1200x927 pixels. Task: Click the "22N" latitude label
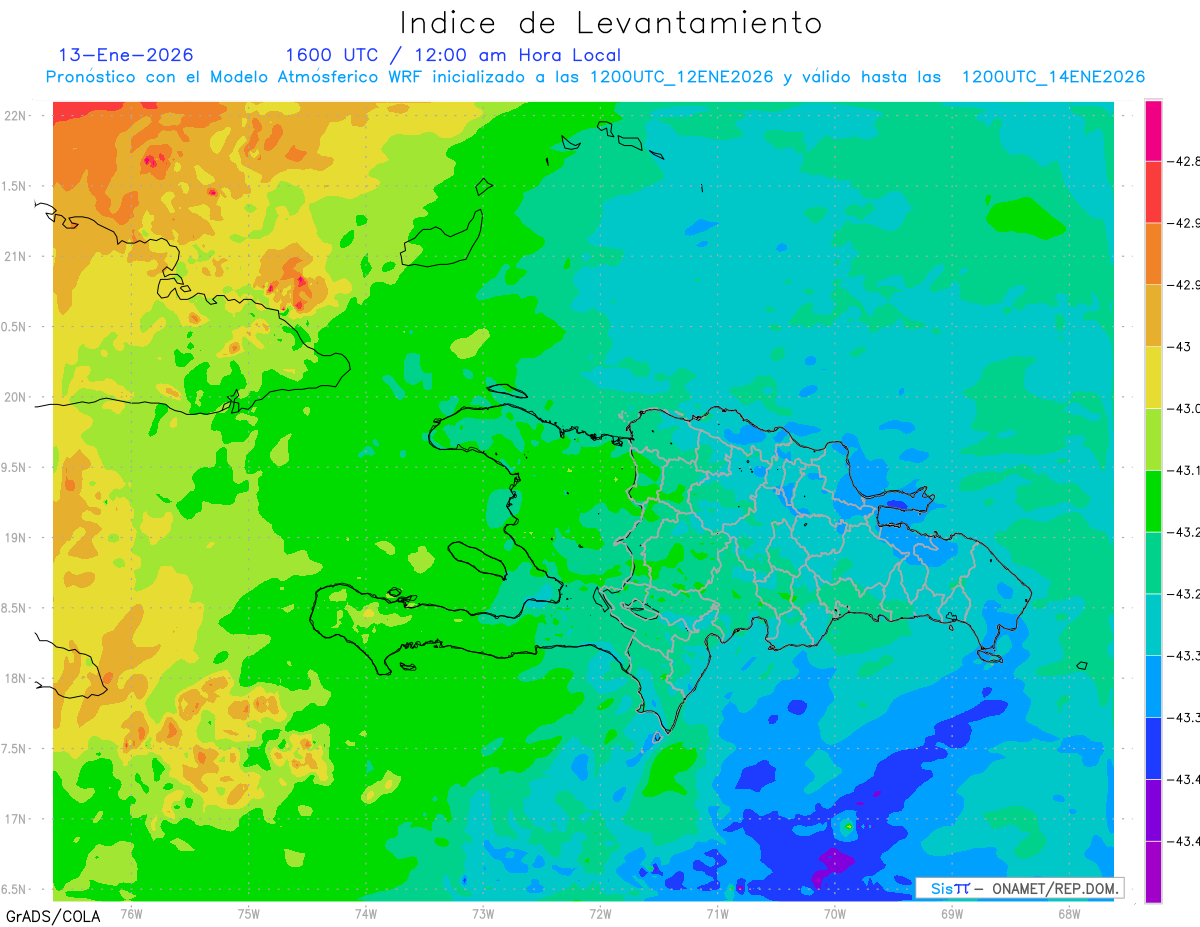click(17, 116)
